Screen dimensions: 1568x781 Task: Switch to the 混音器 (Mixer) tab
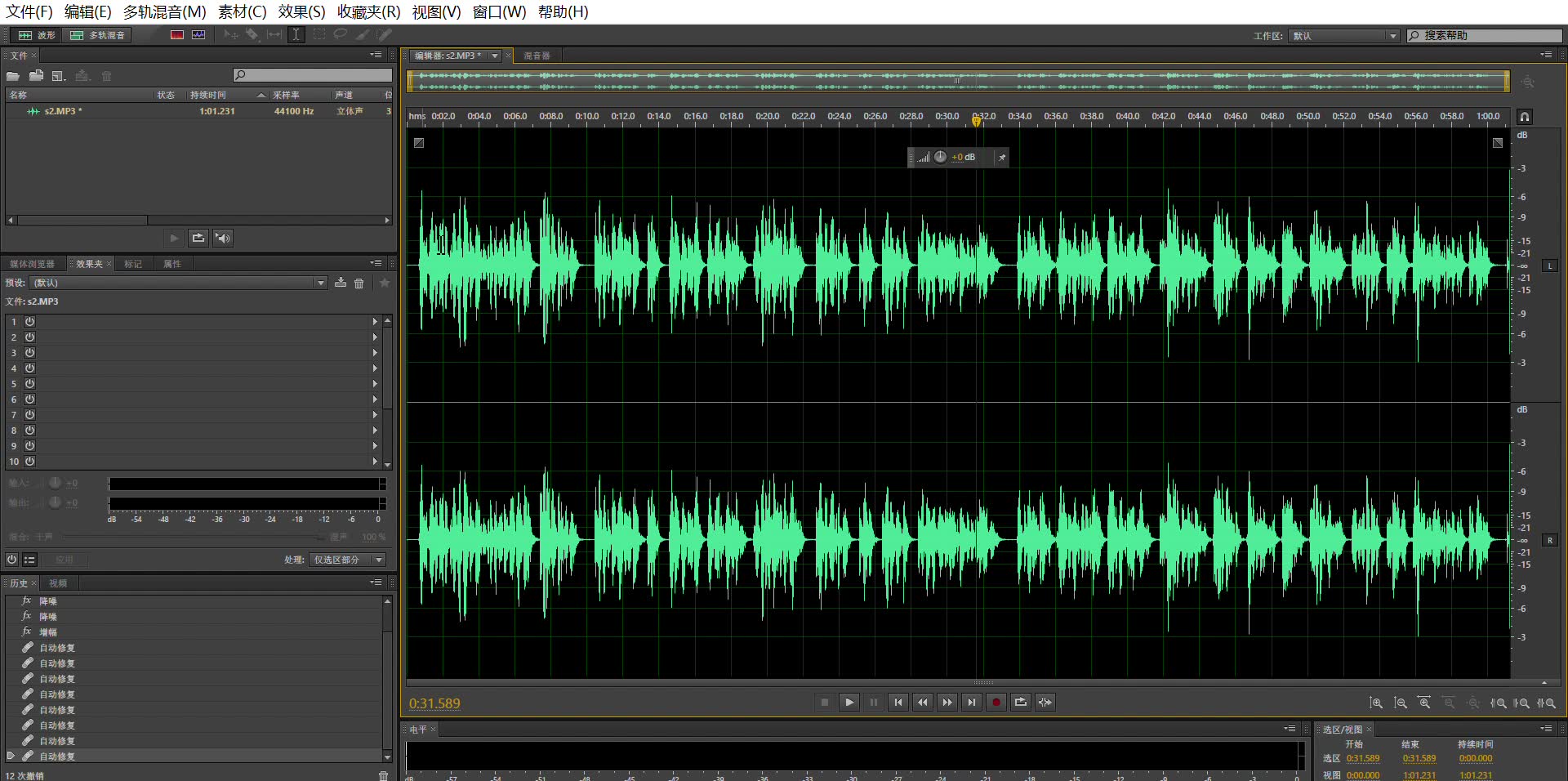(535, 56)
